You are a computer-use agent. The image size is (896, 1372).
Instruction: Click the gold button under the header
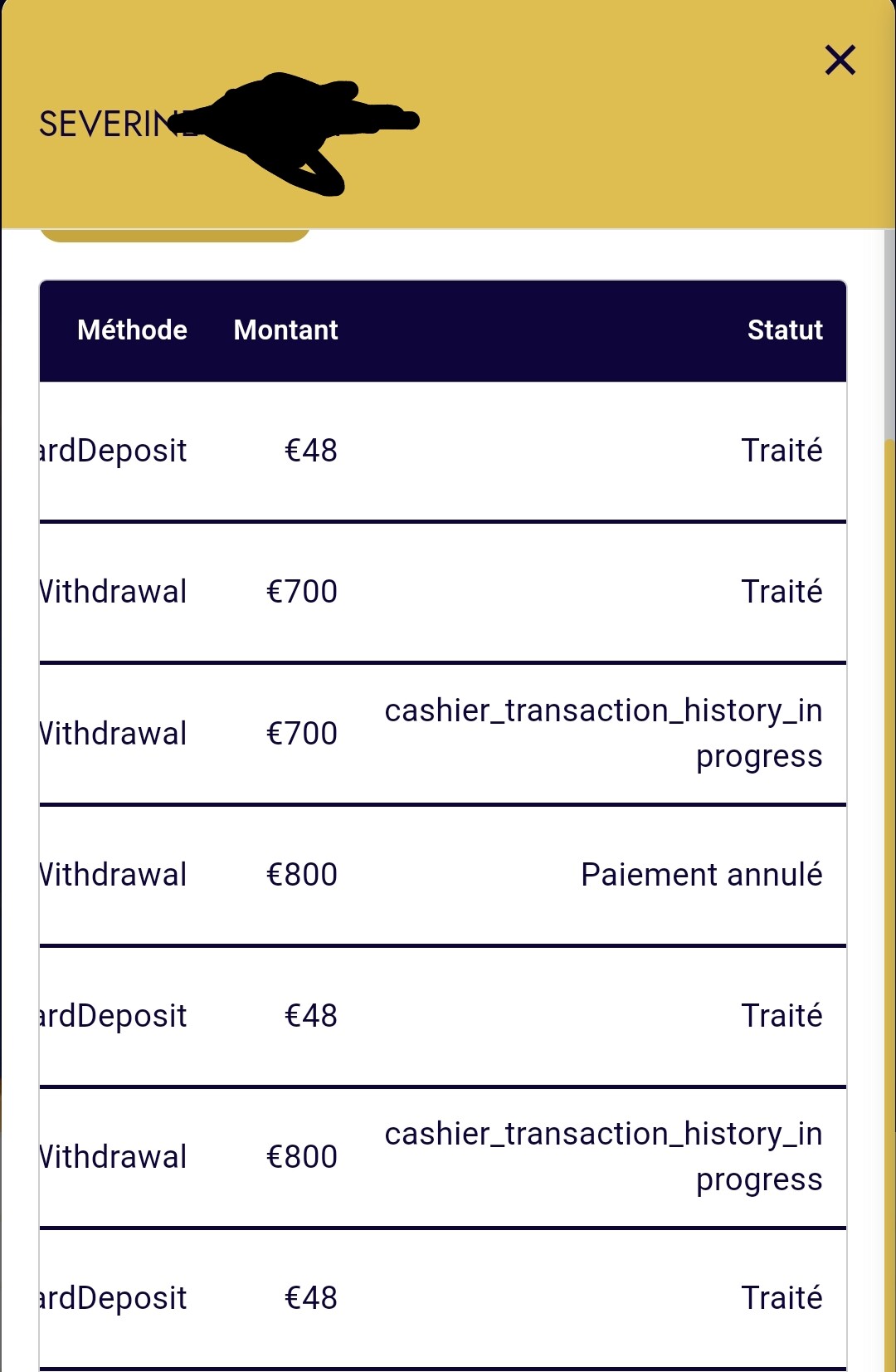[x=175, y=235]
